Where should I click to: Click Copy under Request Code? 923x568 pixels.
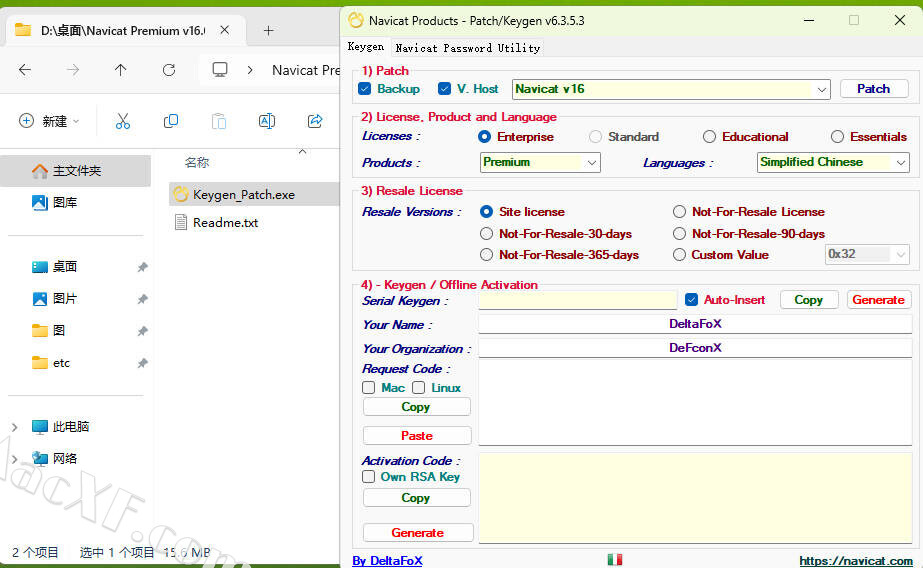(x=416, y=407)
